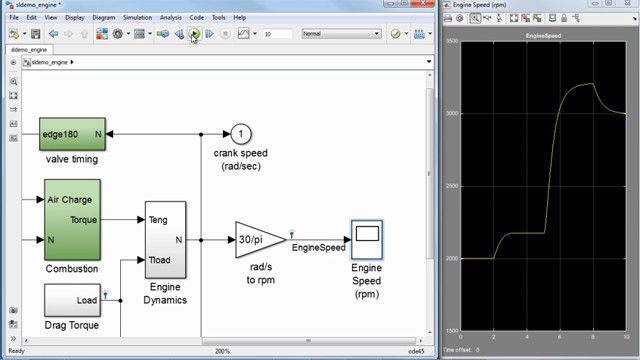Click the Fit to View palette icon
Image resolution: width=640 pixels, height=360 pixels.
coord(13,96)
